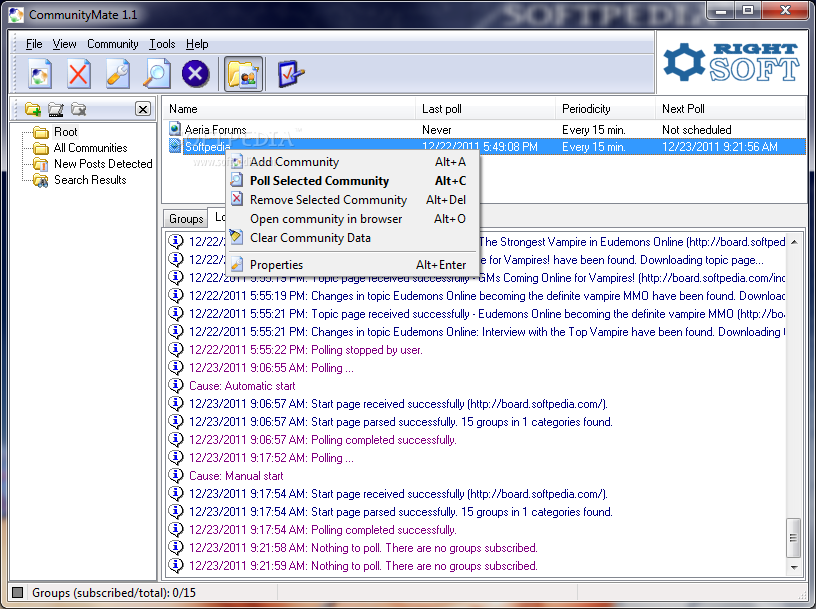This screenshot has width=816, height=609.
Task: Click log scrollbar up arrow
Action: click(794, 242)
